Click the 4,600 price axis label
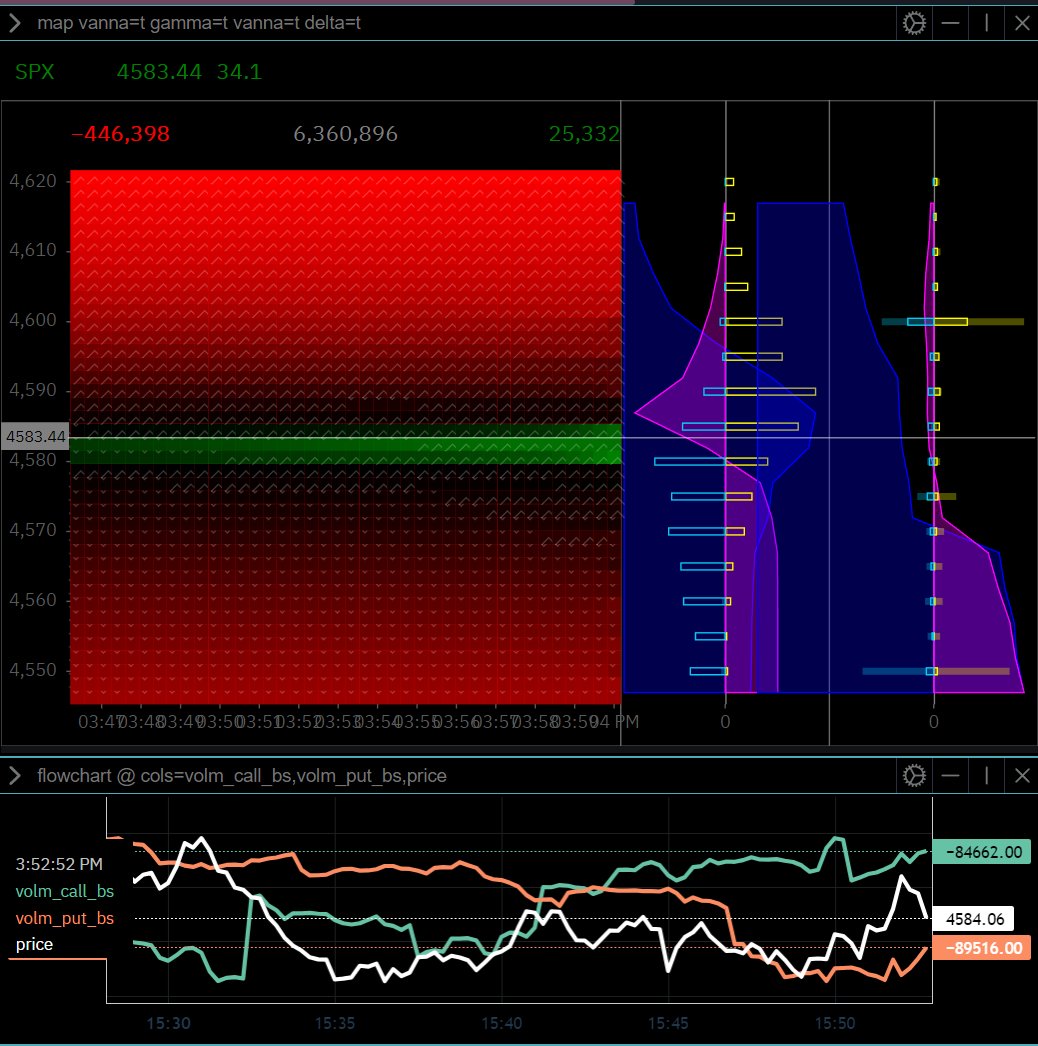Viewport: 1038px width, 1046px height. coord(33,320)
